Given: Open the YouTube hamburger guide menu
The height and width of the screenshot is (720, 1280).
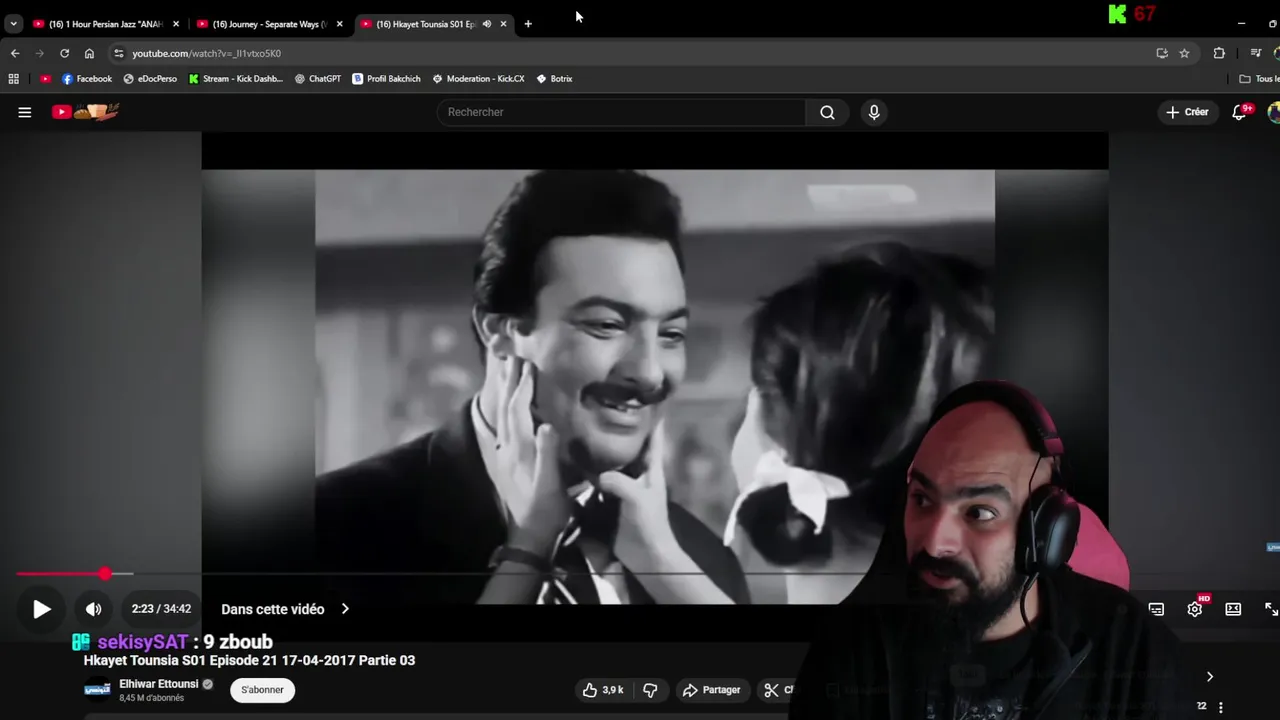Looking at the screenshot, I should point(25,112).
